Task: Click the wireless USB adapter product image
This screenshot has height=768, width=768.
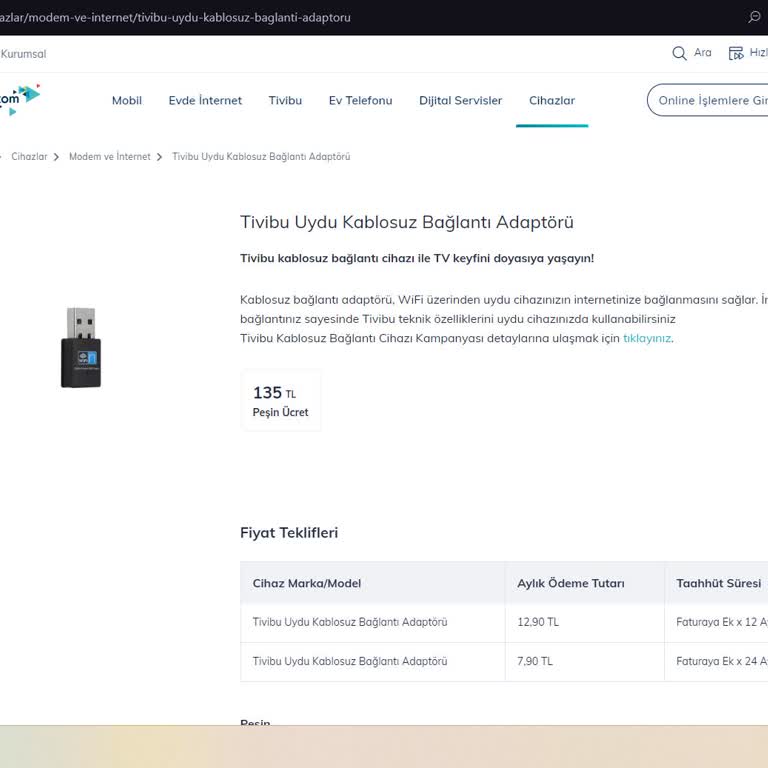Action: (x=81, y=348)
